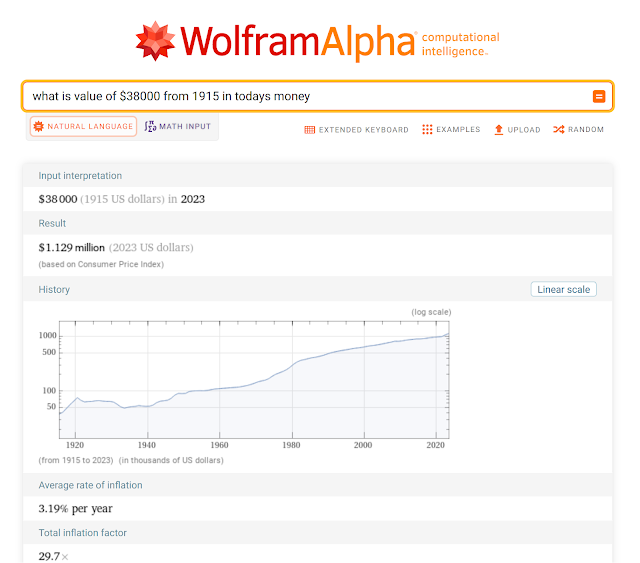This screenshot has width=640, height=563.
Task: Click the orange compute button in search box
Action: 599,96
